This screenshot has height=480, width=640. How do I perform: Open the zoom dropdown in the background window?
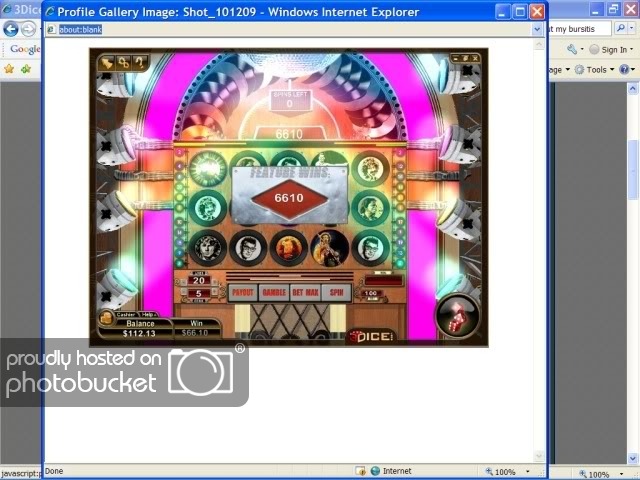(x=622, y=473)
